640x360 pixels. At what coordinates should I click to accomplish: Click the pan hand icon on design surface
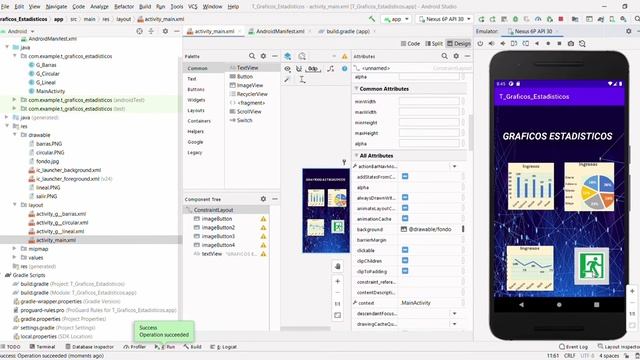(338, 267)
